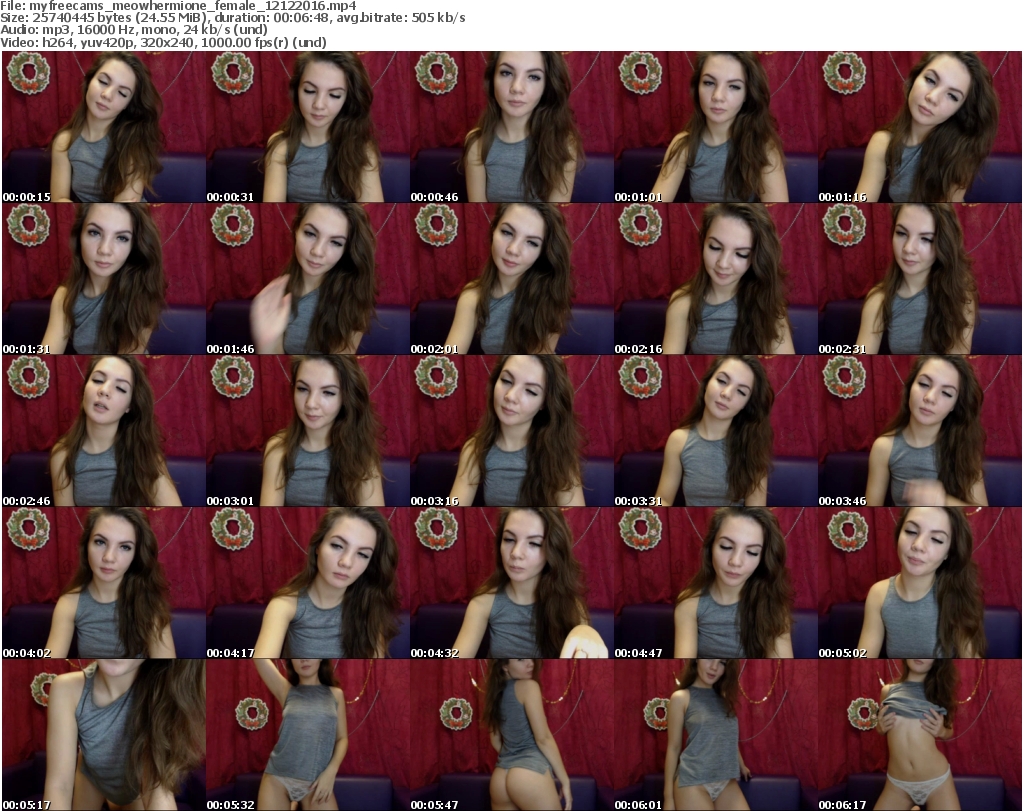This screenshot has width=1024, height=811.
Task: Select the thumbnail stamped 00:00:15
Action: [104, 127]
